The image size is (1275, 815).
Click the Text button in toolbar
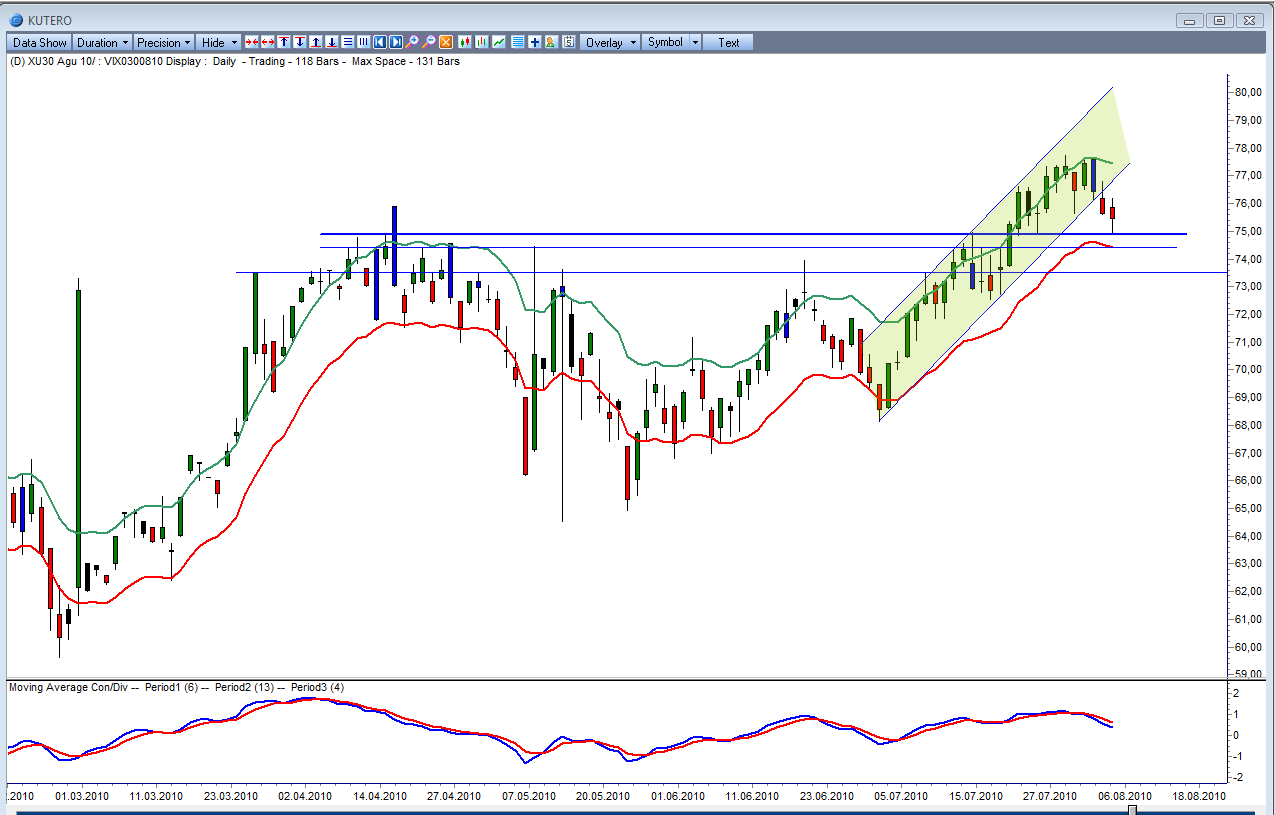click(728, 42)
